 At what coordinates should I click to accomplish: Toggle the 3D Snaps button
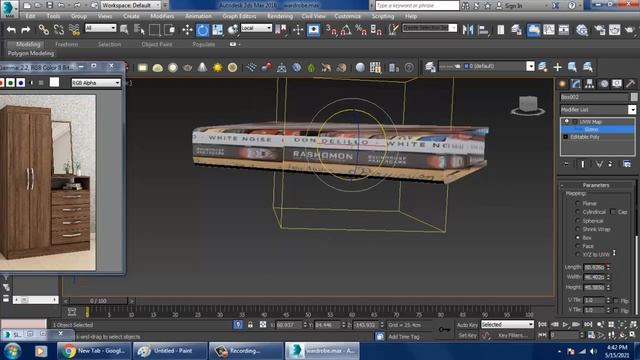point(331,30)
